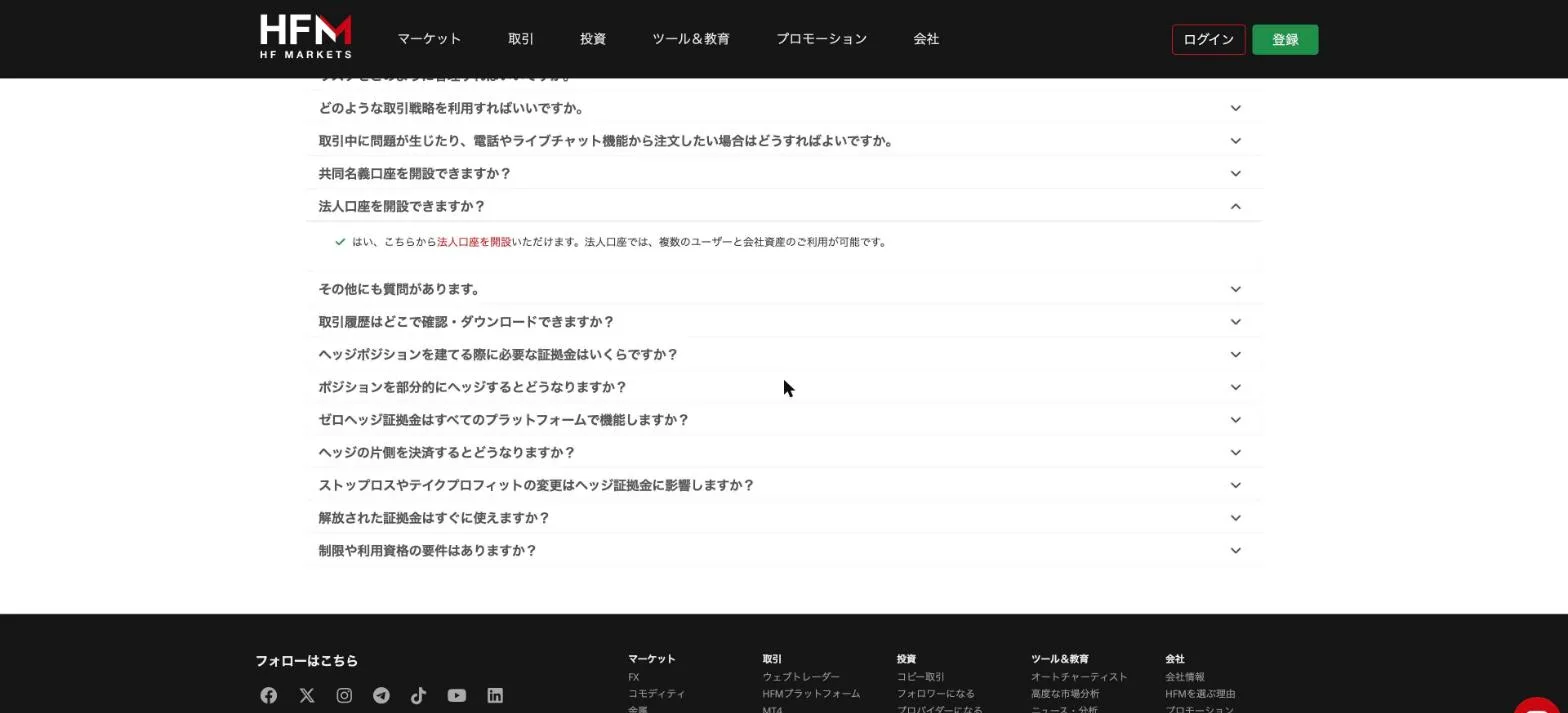This screenshot has height=713, width=1568.
Task: Expand 制限や利用資格の要件はありますか？ item
Action: 785,551
